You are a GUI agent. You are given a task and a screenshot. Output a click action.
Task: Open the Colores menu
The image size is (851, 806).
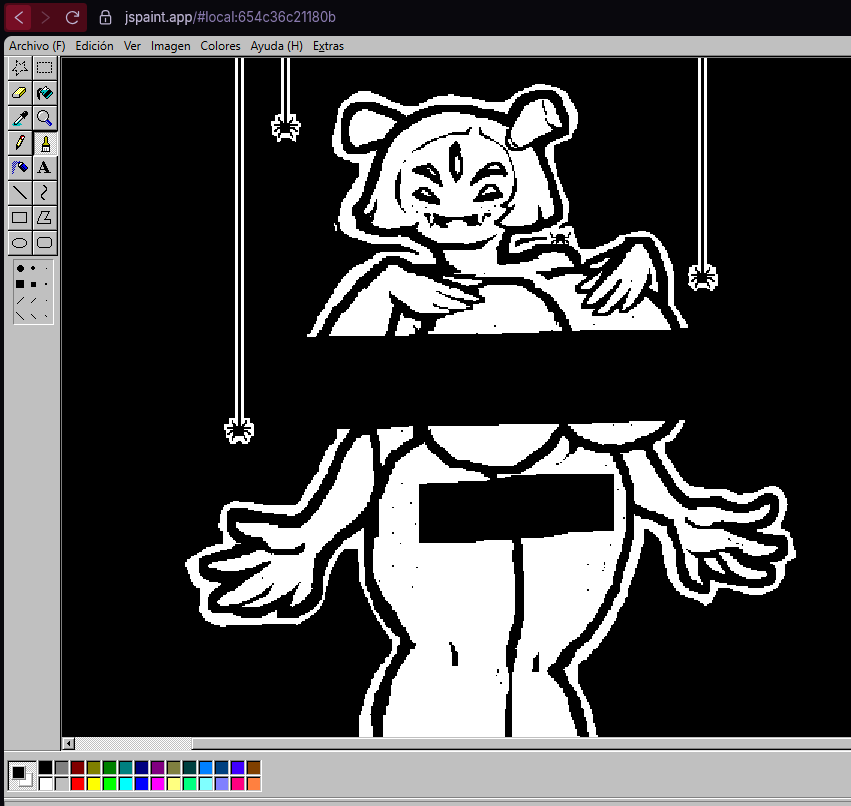click(220, 46)
